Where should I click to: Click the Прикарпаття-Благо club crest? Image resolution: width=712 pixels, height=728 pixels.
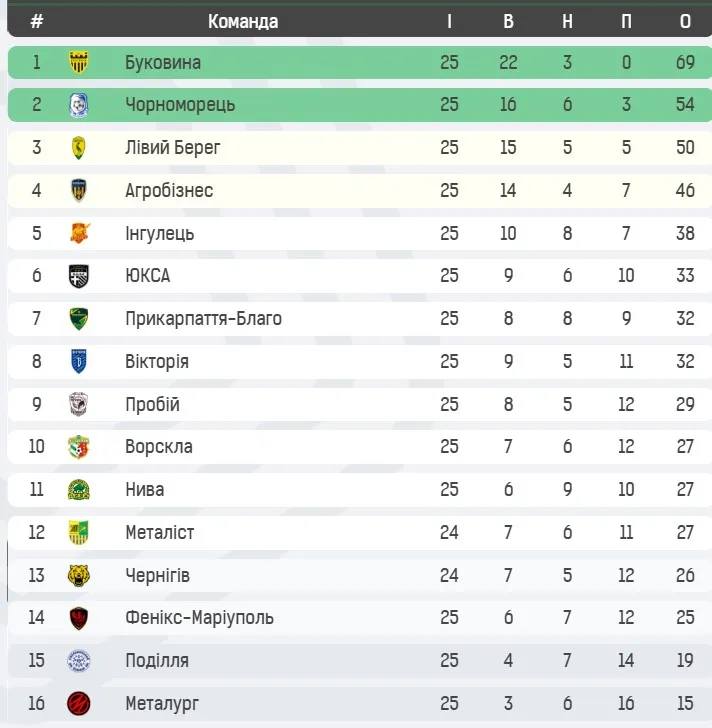click(x=78, y=319)
